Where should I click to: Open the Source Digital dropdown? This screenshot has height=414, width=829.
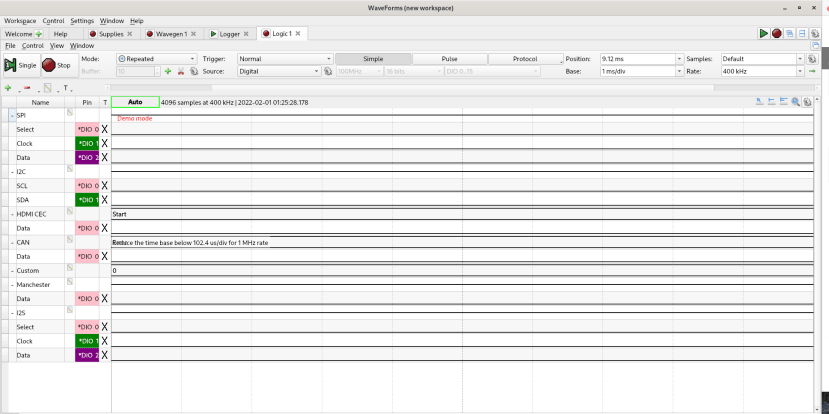pos(279,71)
